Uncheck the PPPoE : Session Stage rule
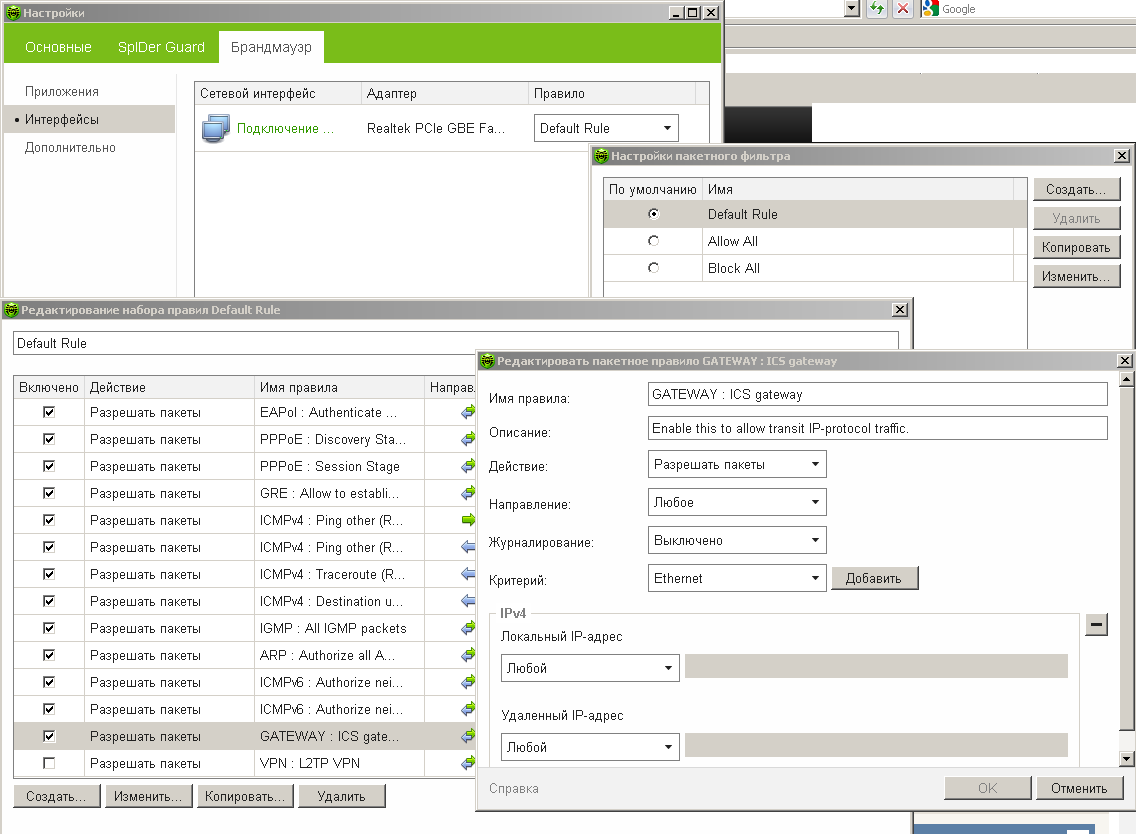The height and width of the screenshot is (834, 1136). click(x=49, y=466)
